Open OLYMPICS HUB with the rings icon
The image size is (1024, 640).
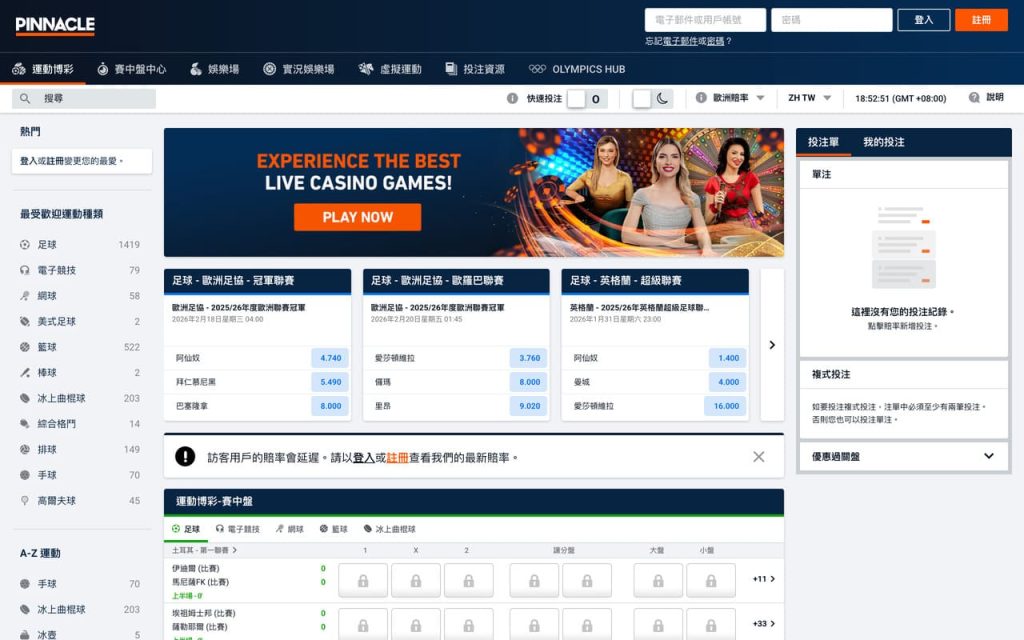coord(539,69)
